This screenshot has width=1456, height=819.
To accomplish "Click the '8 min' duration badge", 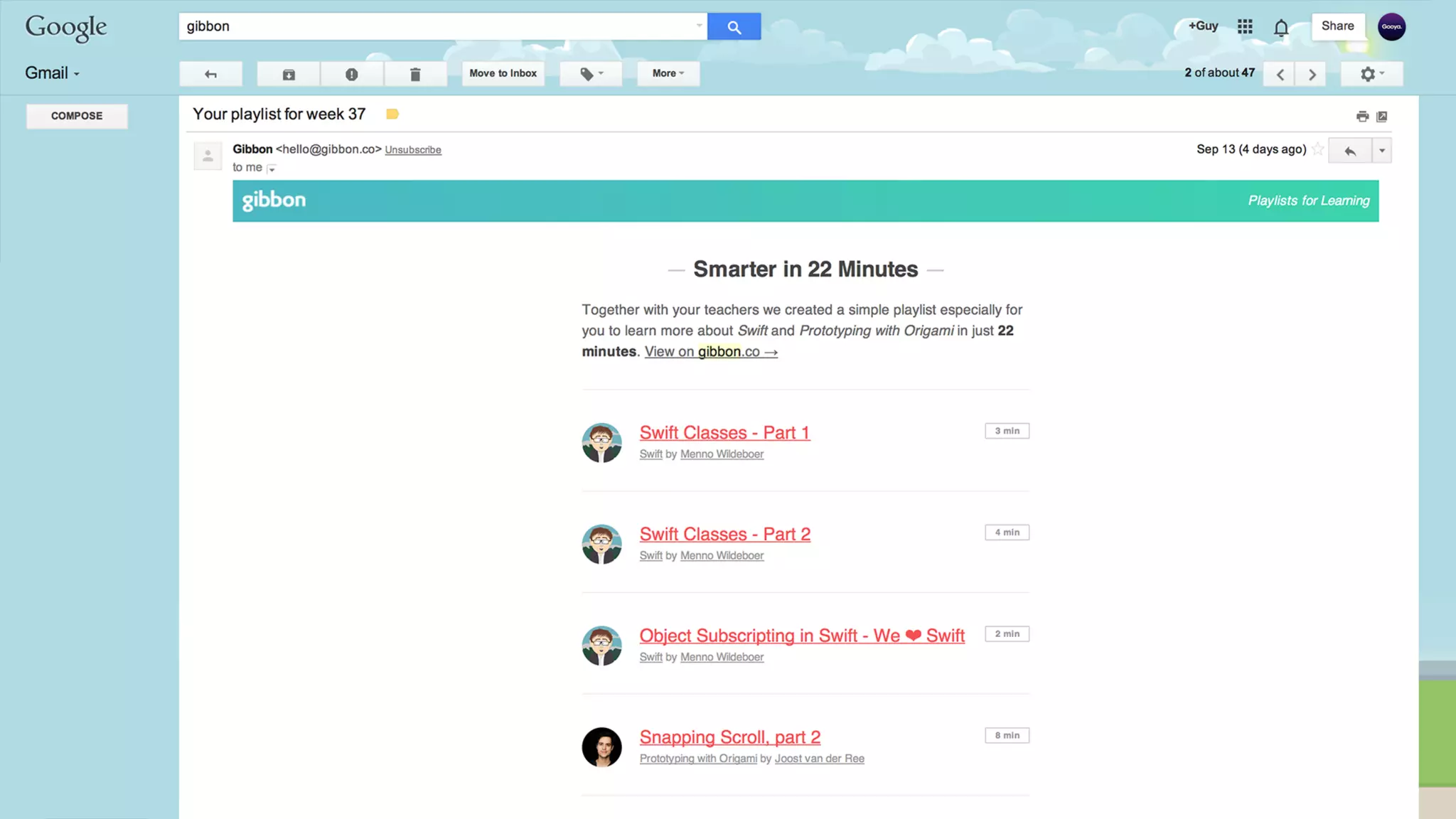I will point(1007,736).
